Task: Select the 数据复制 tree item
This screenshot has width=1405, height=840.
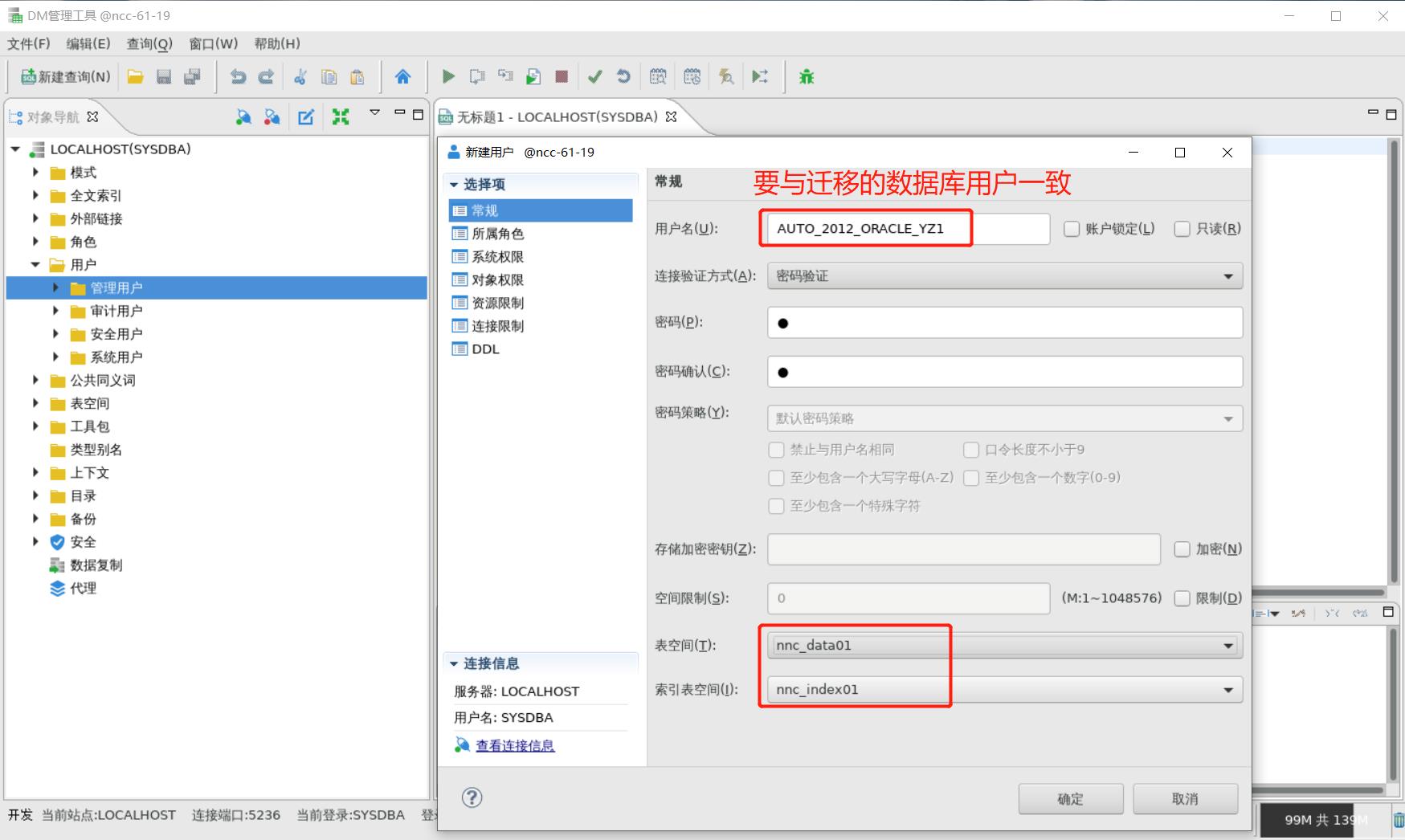Action: point(96,565)
